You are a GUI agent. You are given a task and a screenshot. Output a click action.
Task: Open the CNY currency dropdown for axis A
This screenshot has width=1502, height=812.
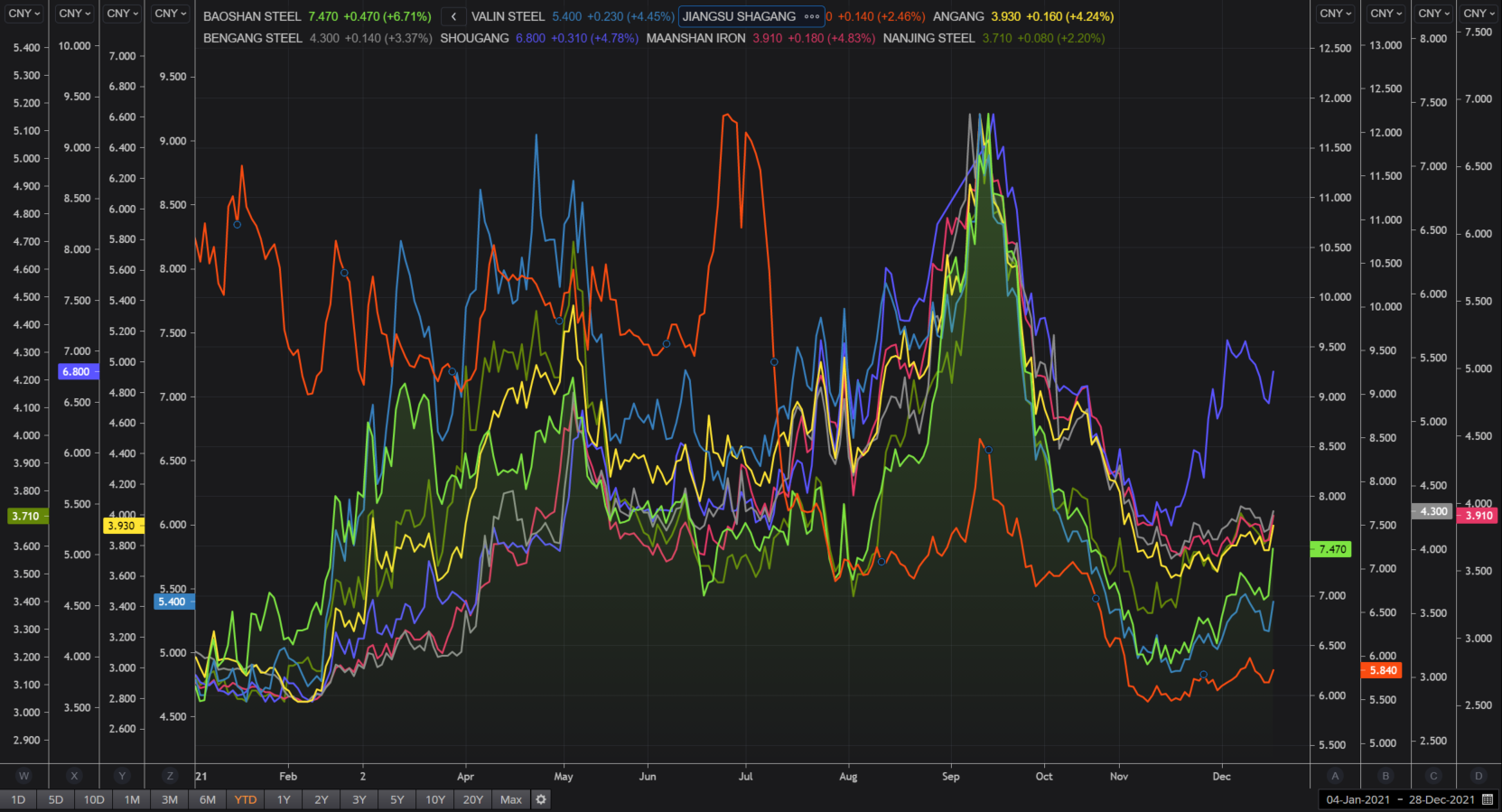point(1335,14)
